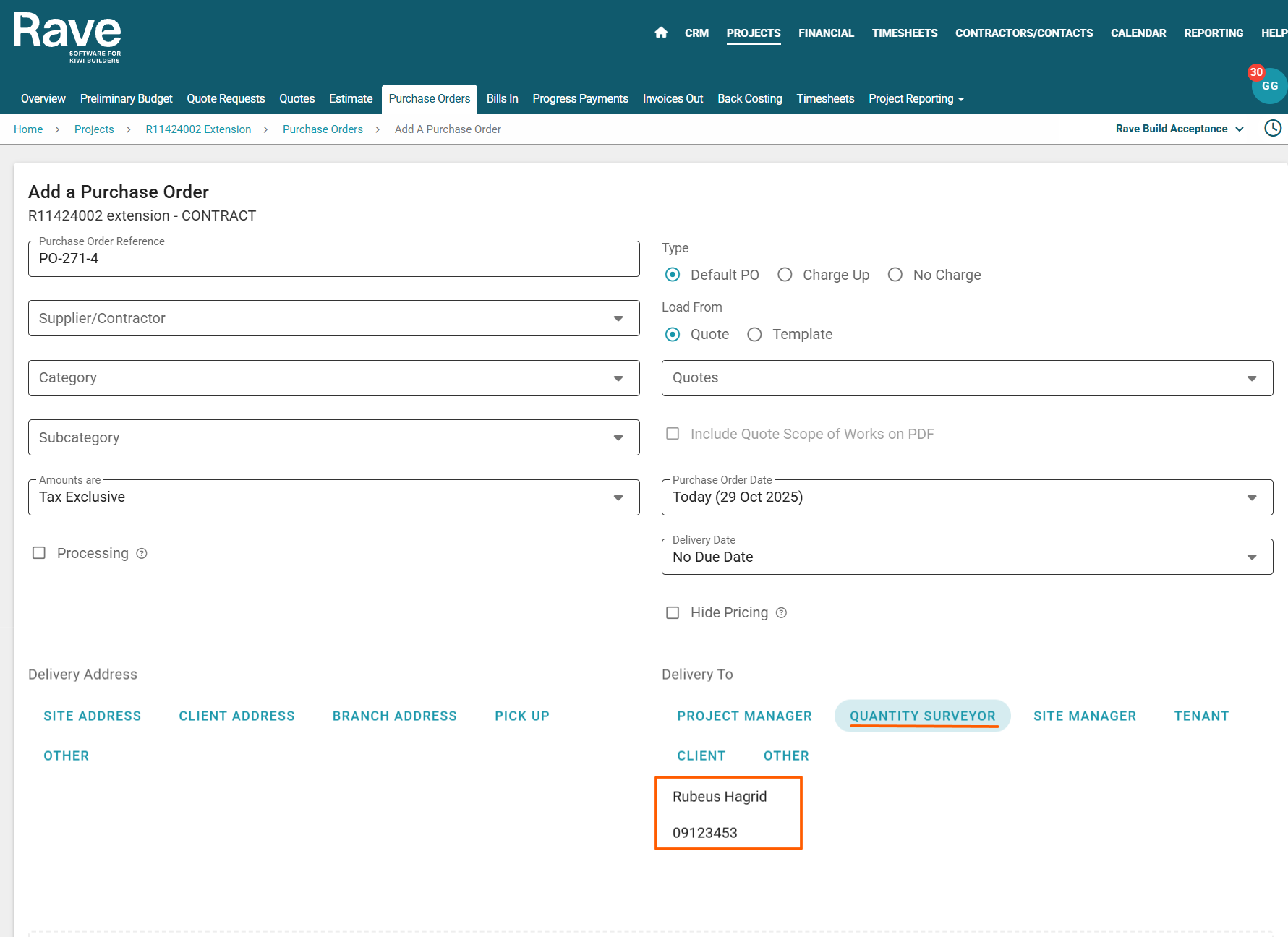1288x937 pixels.
Task: Go to the home icon in top navigation
Action: tap(660, 33)
